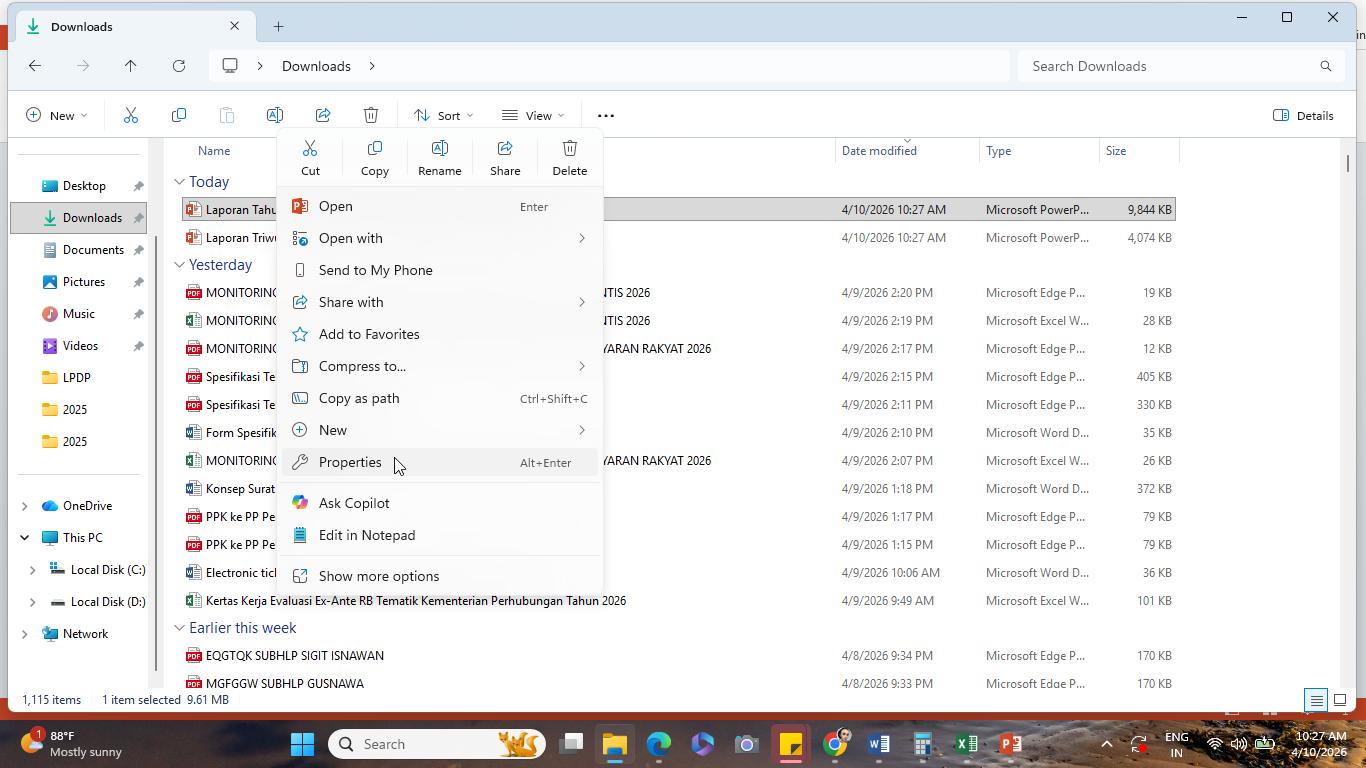Click the toolbar Cut scissors icon
Image resolution: width=1366 pixels, height=768 pixels.
point(131,115)
